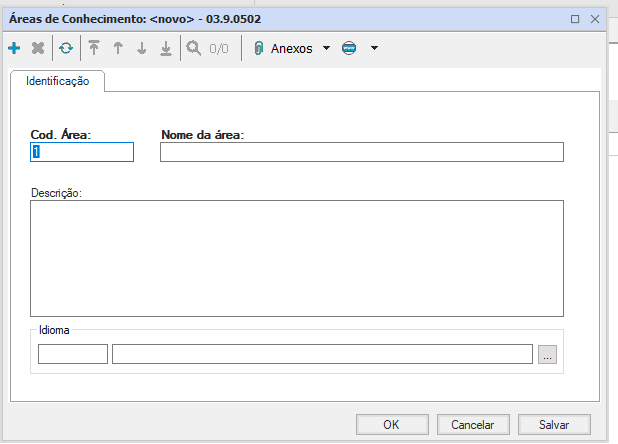This screenshot has height=444, width=618.
Task: Click inside the Descrição text area
Action: [296, 258]
